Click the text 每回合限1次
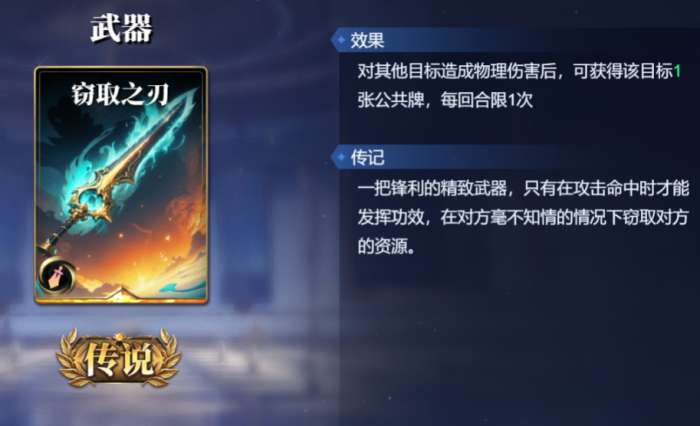The height and width of the screenshot is (426, 700). [x=487, y=100]
